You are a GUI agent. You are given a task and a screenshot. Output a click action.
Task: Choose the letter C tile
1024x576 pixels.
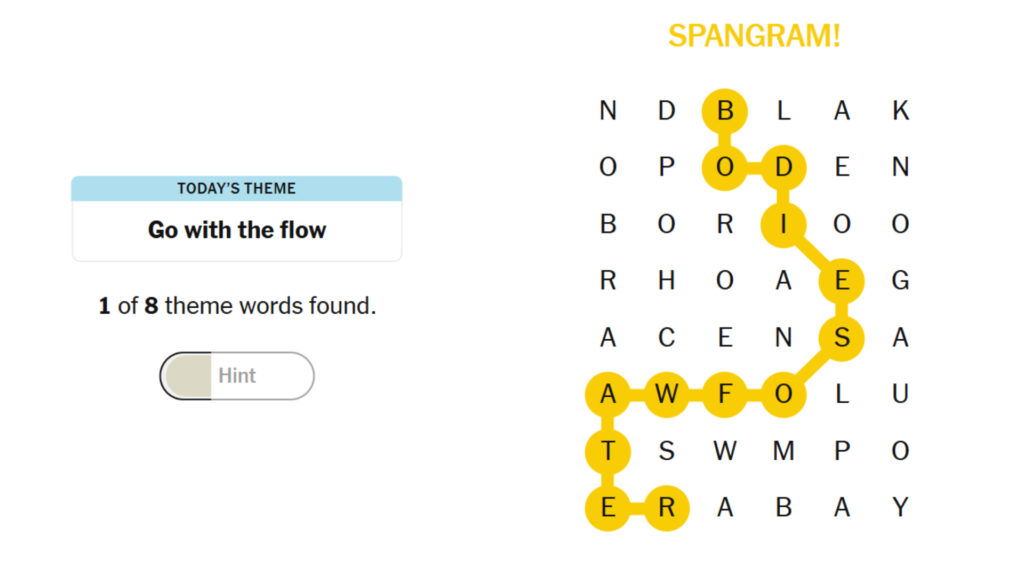pyautogui.click(x=666, y=338)
